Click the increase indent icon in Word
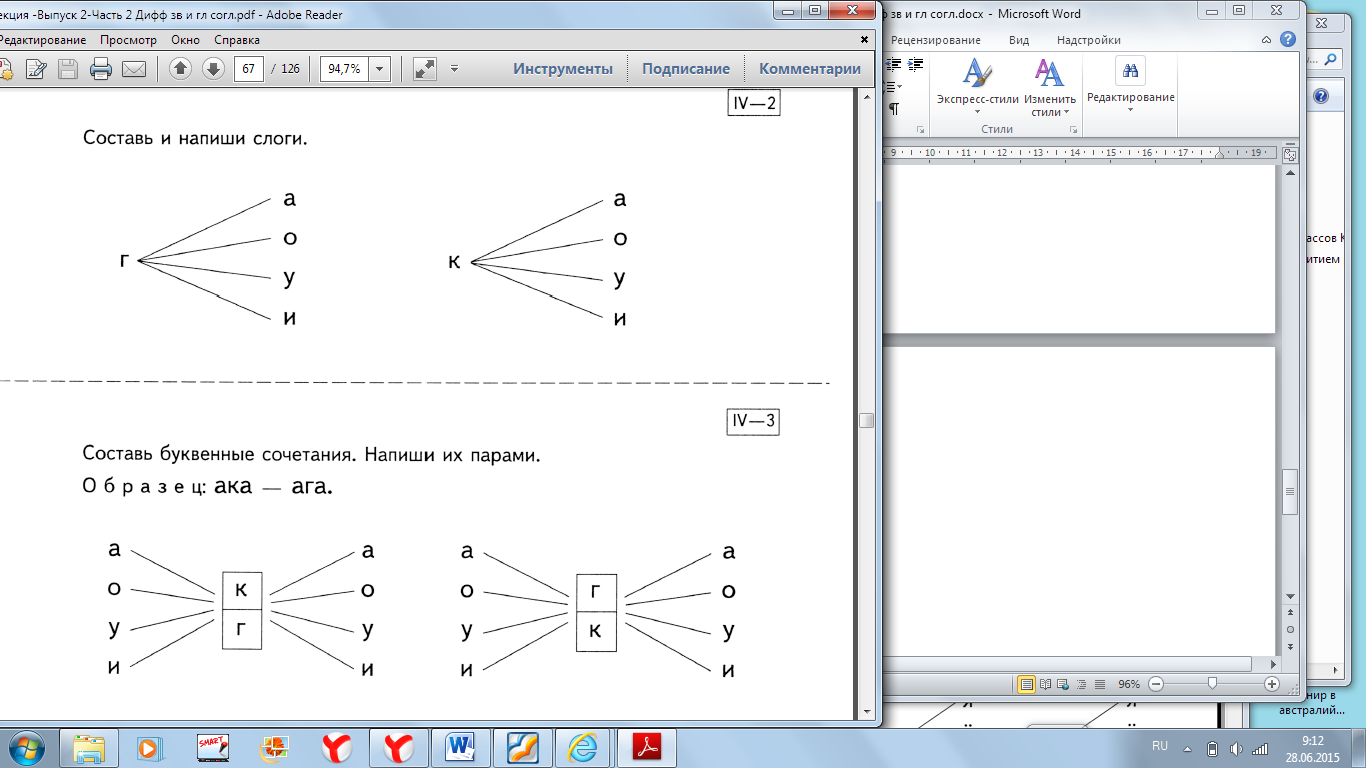This screenshot has width=1366, height=768. point(915,65)
